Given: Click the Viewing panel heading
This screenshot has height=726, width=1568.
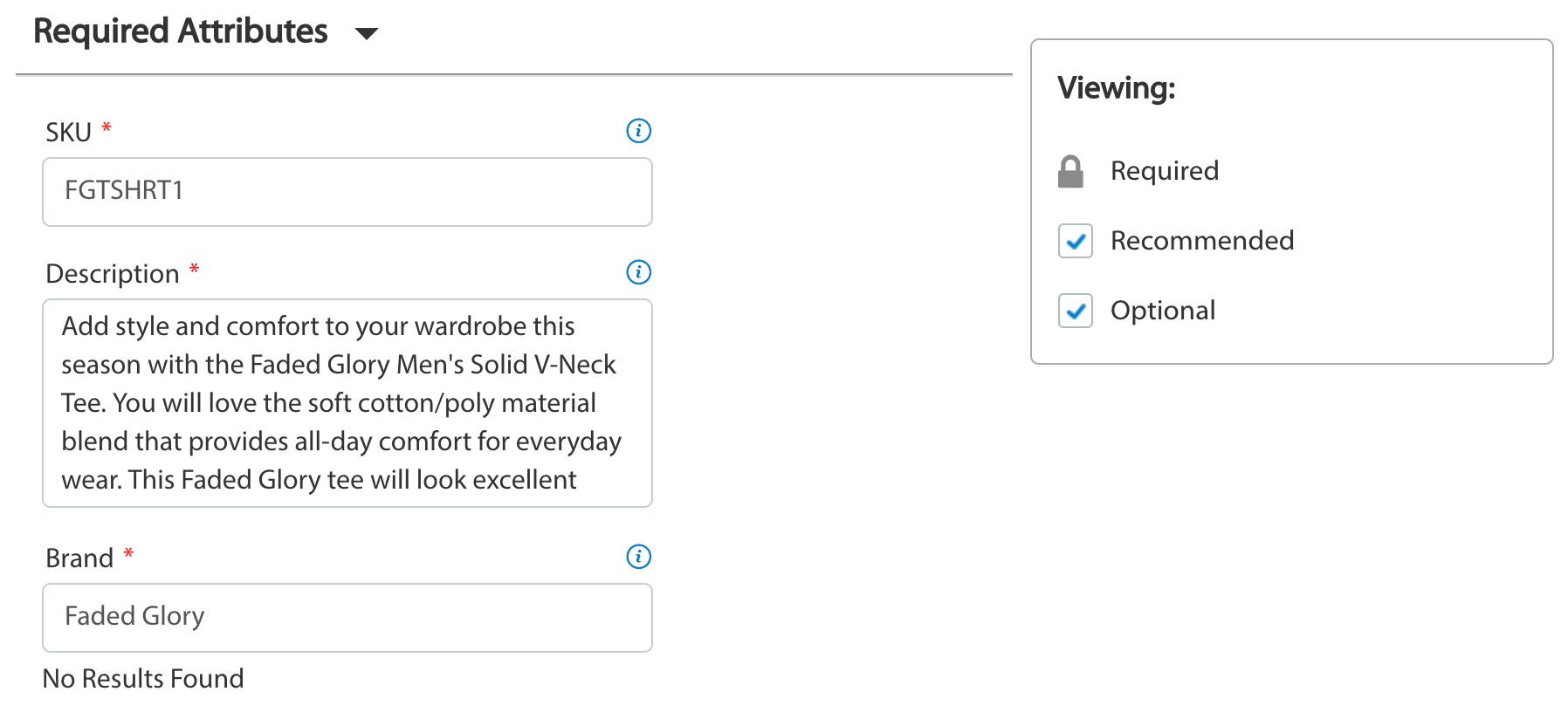Looking at the screenshot, I should coord(1117,88).
